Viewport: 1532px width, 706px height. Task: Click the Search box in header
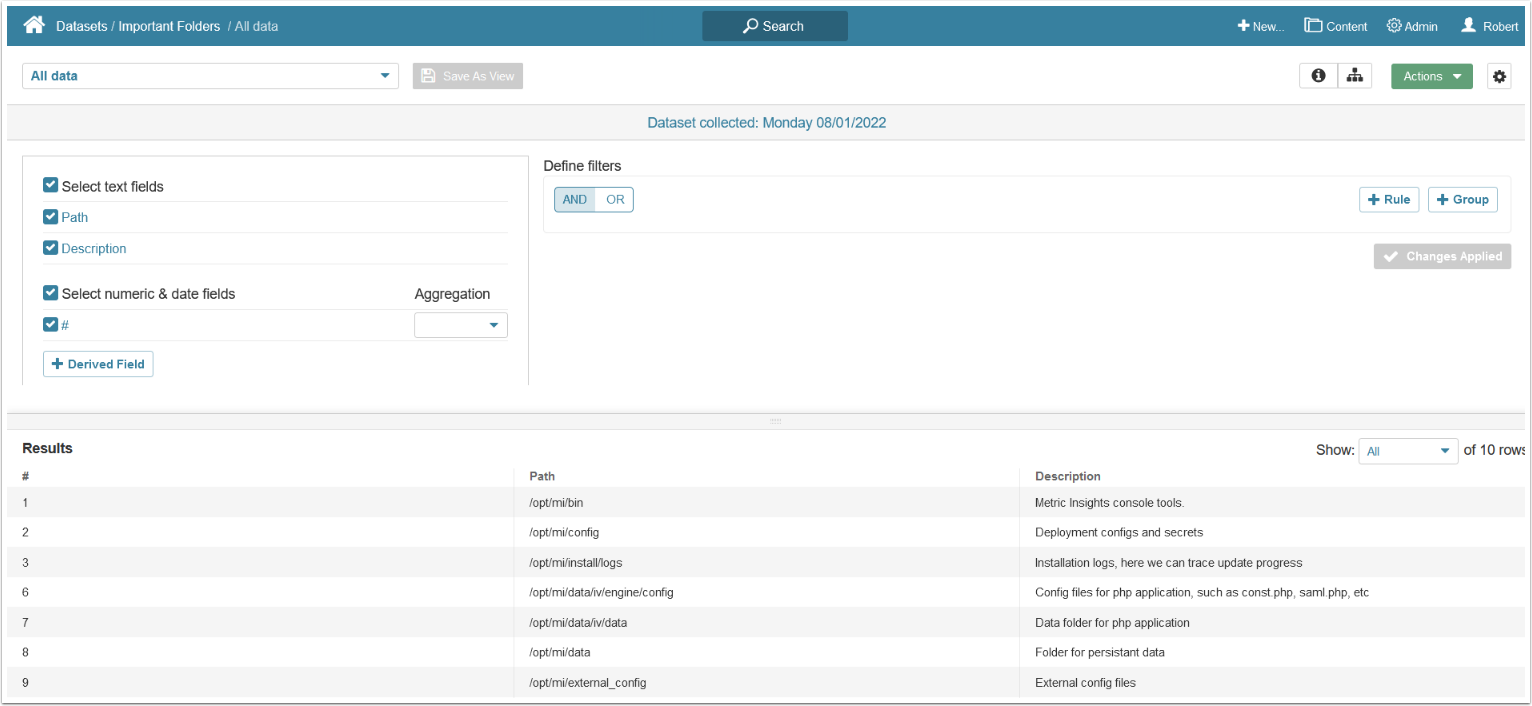(x=774, y=26)
